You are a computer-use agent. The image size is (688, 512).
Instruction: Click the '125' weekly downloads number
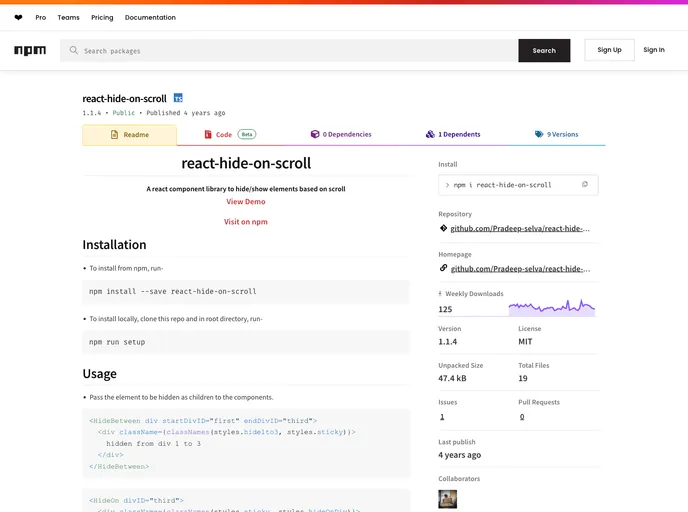coord(445,309)
